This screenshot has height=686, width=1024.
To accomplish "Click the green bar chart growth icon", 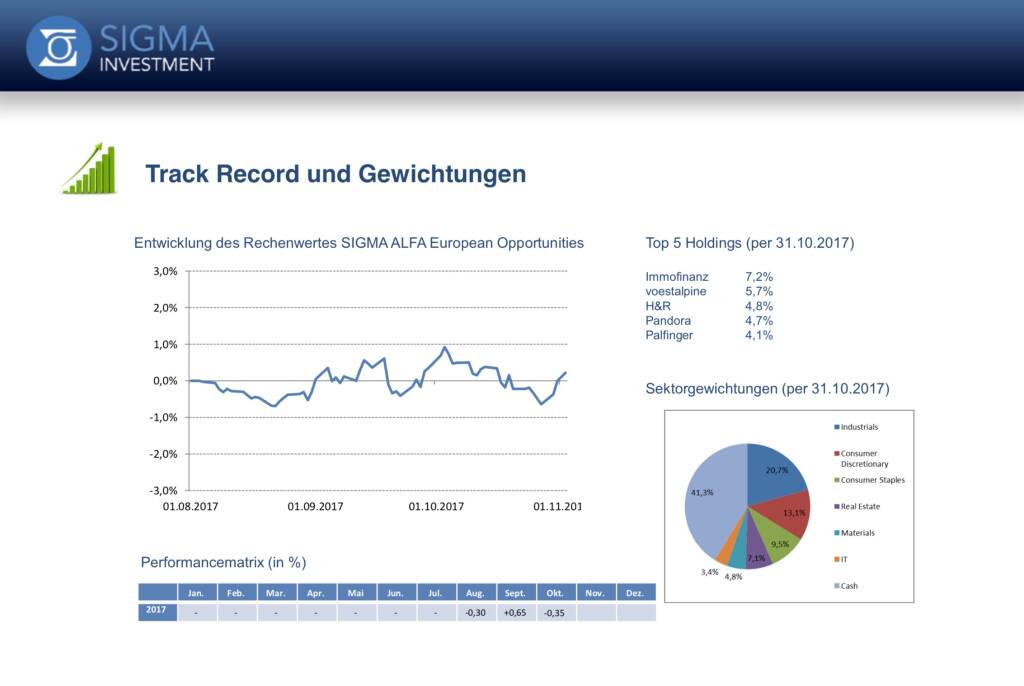I will [89, 170].
